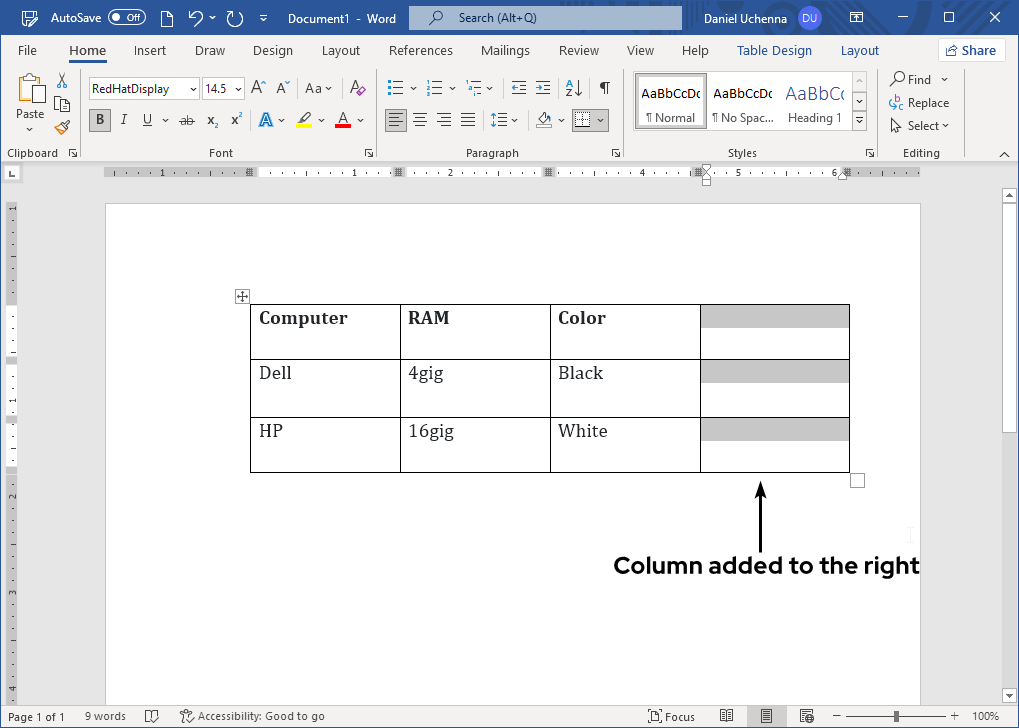Show paragraph marks with pilcrow icon
This screenshot has height=728, width=1019.
tap(604, 89)
